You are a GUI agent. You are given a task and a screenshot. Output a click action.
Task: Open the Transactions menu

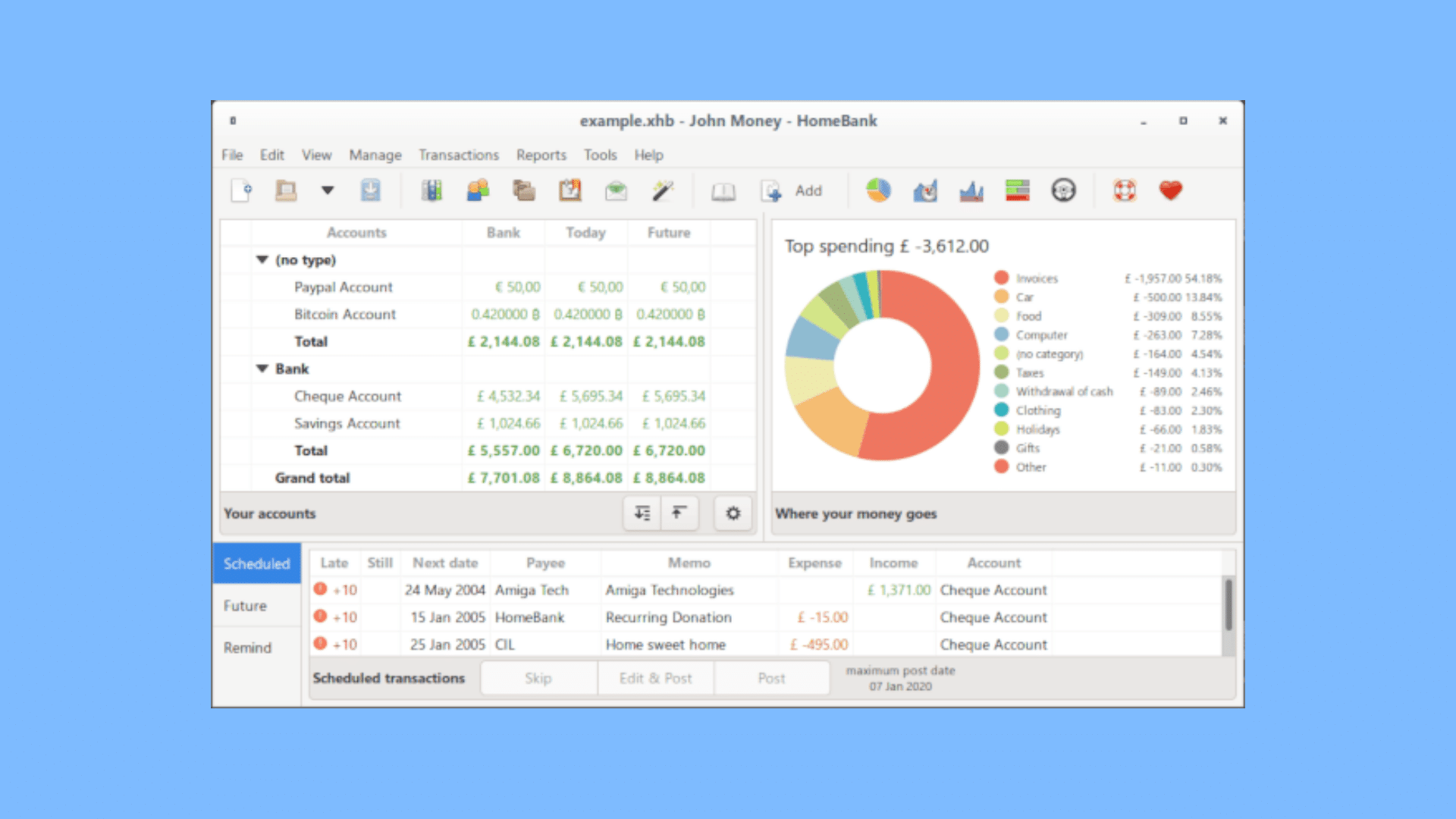point(459,155)
